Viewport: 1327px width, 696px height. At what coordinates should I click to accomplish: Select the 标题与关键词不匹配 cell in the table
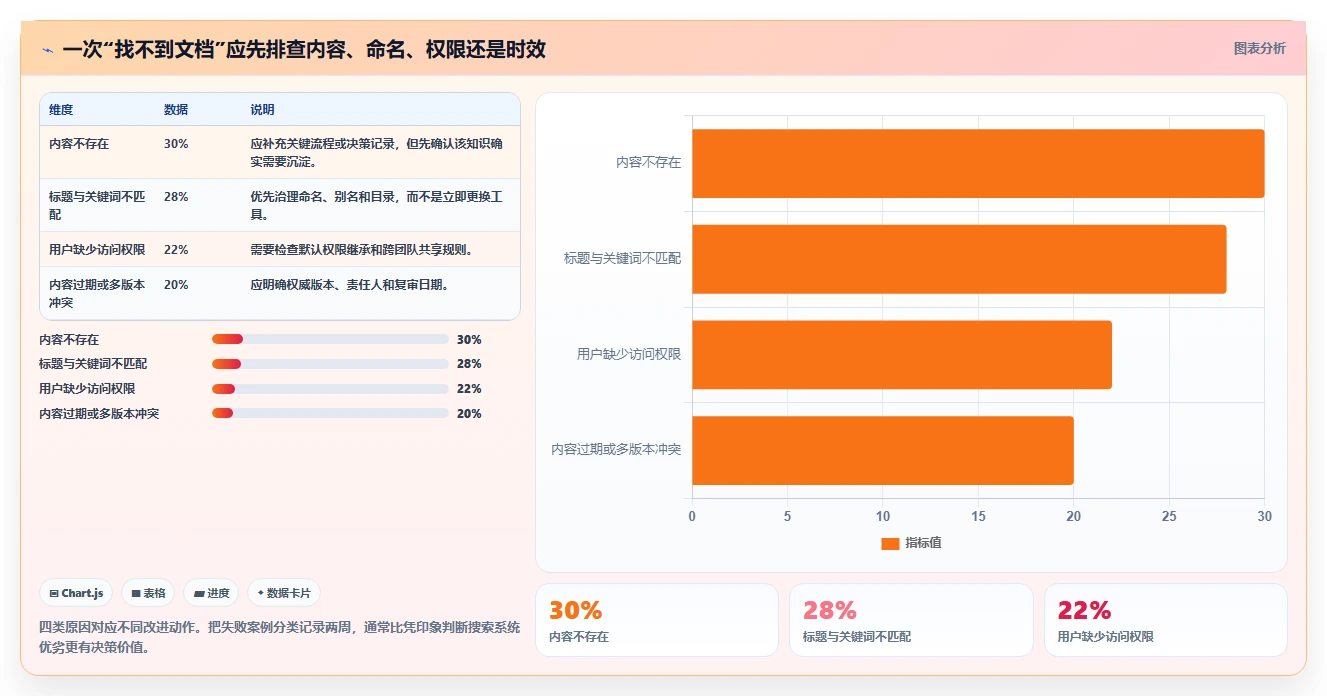tap(97, 205)
